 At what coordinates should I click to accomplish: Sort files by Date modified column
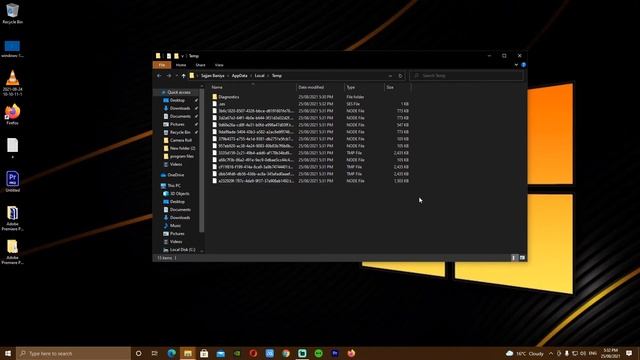click(x=320, y=87)
